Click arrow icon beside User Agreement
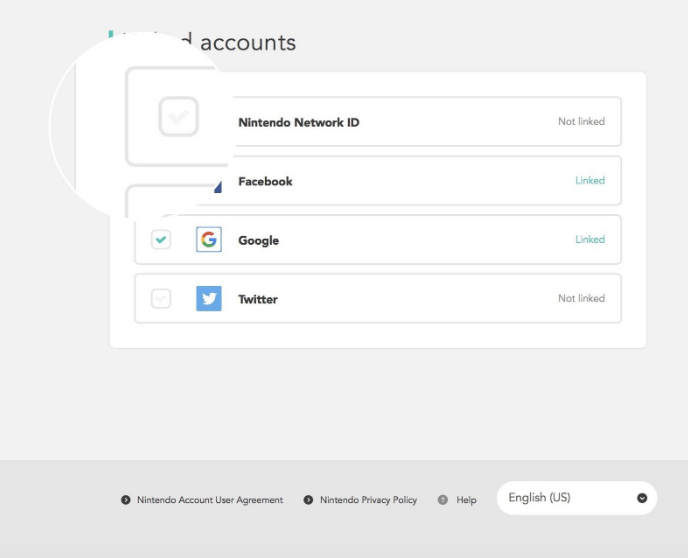Image resolution: width=688 pixels, height=558 pixels. tap(125, 500)
